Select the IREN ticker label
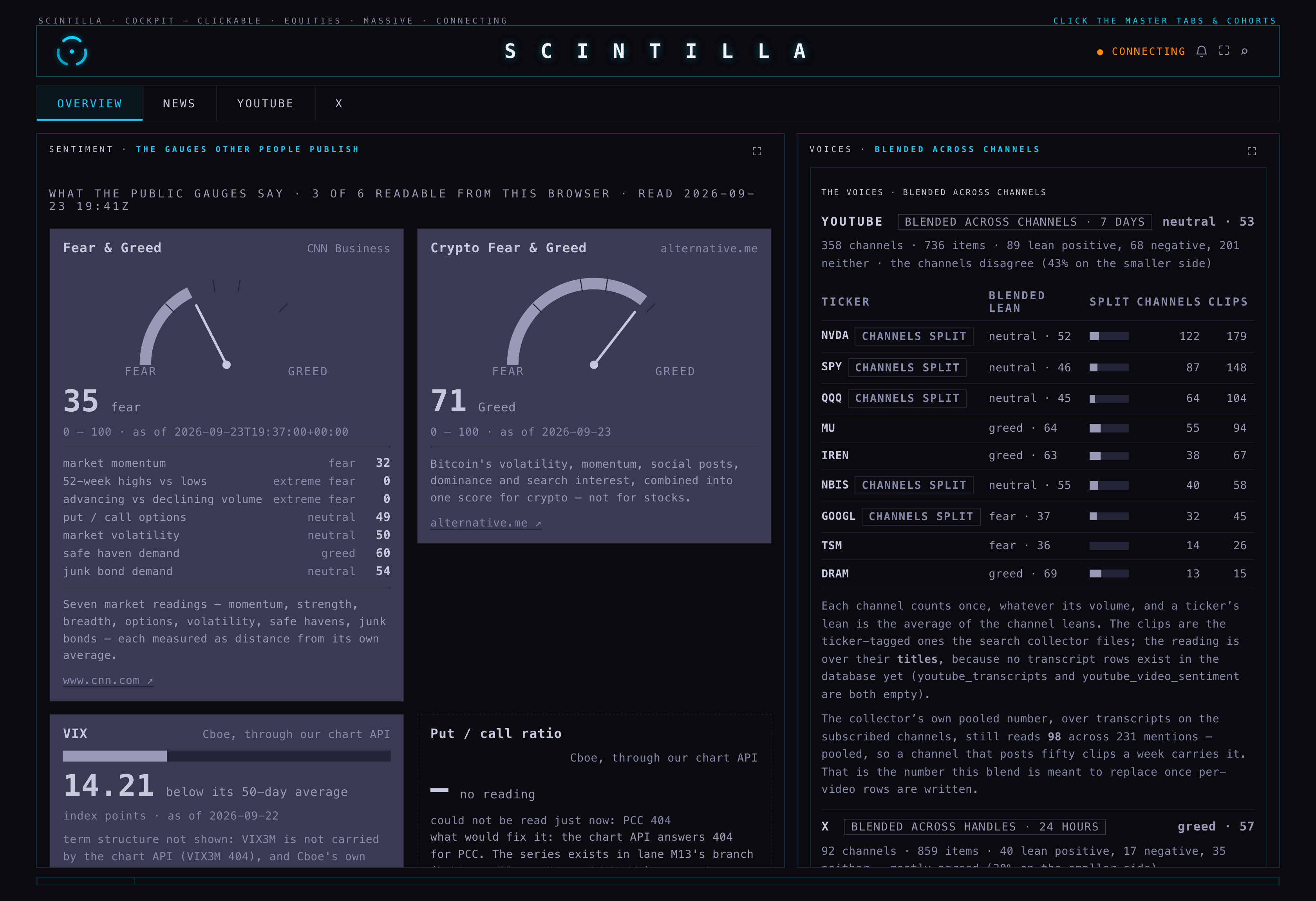The height and width of the screenshot is (901, 1316). pyautogui.click(x=835, y=455)
